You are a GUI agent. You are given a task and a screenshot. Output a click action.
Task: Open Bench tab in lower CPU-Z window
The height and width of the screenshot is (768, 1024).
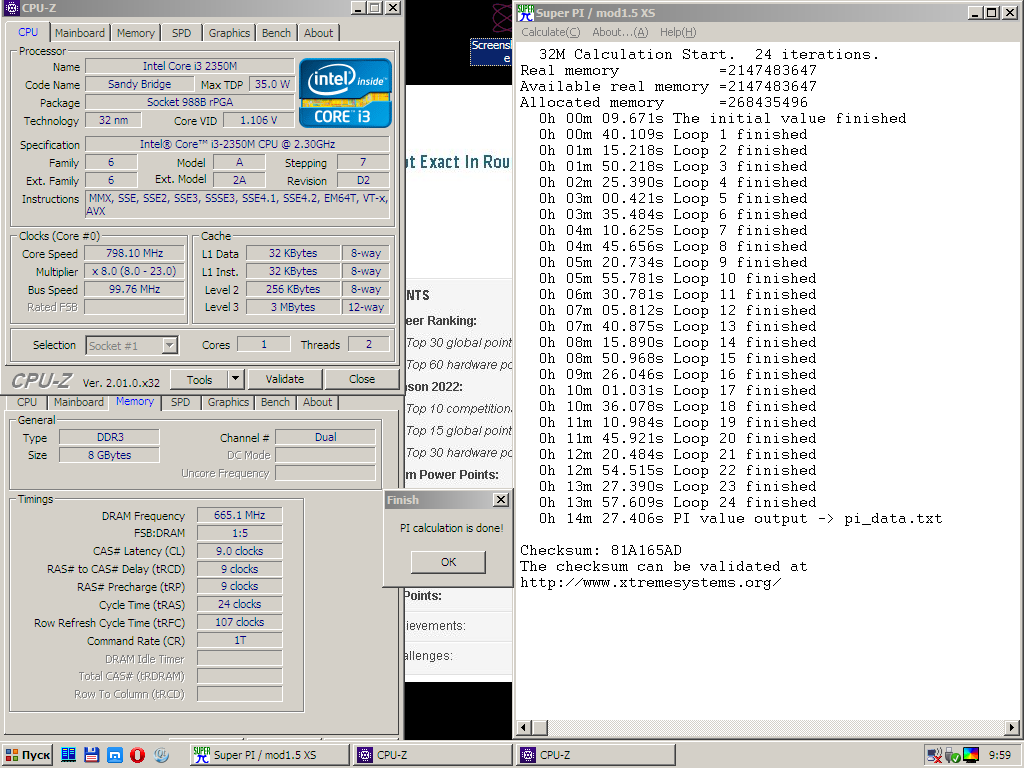click(275, 402)
